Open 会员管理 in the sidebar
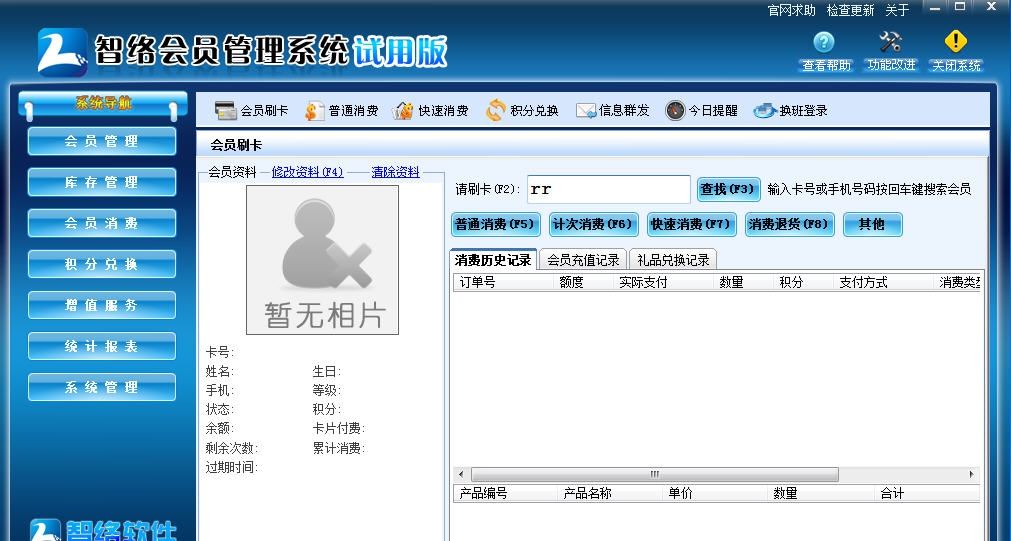This screenshot has width=1011, height=541. [102, 141]
